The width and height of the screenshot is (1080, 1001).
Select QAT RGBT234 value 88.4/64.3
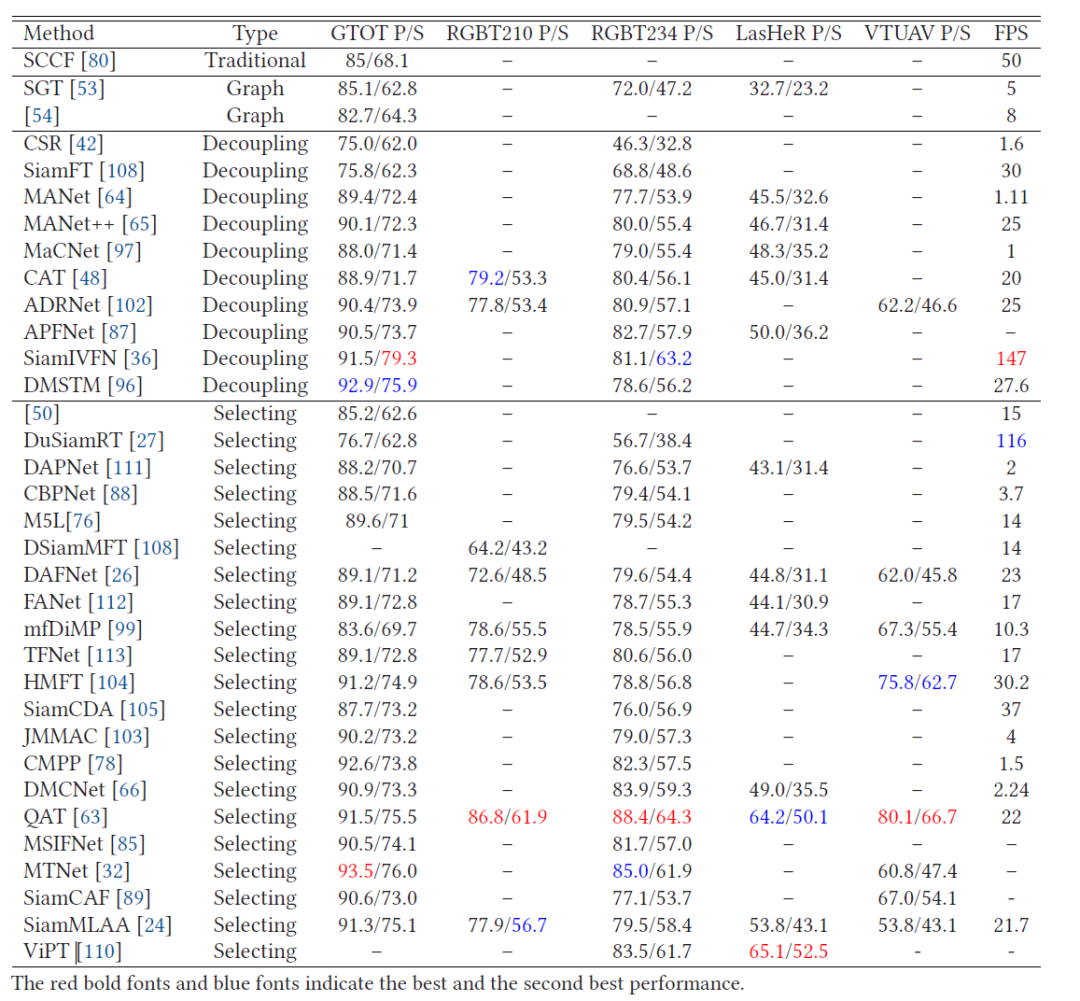pyautogui.click(x=652, y=817)
